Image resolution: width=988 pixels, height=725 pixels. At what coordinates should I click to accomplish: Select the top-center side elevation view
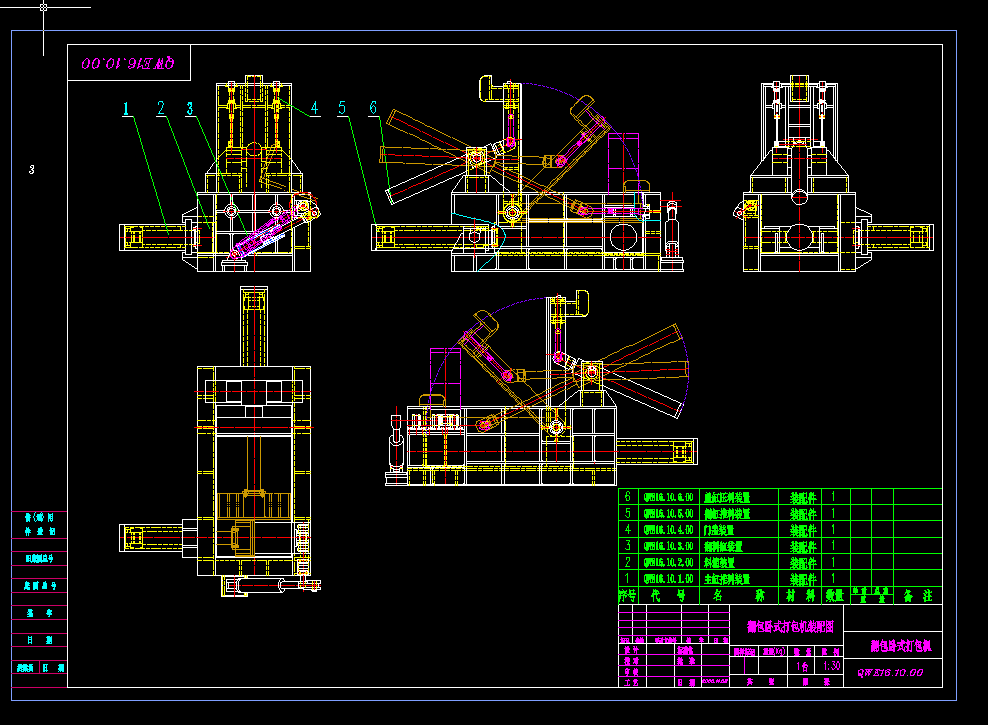click(527, 174)
